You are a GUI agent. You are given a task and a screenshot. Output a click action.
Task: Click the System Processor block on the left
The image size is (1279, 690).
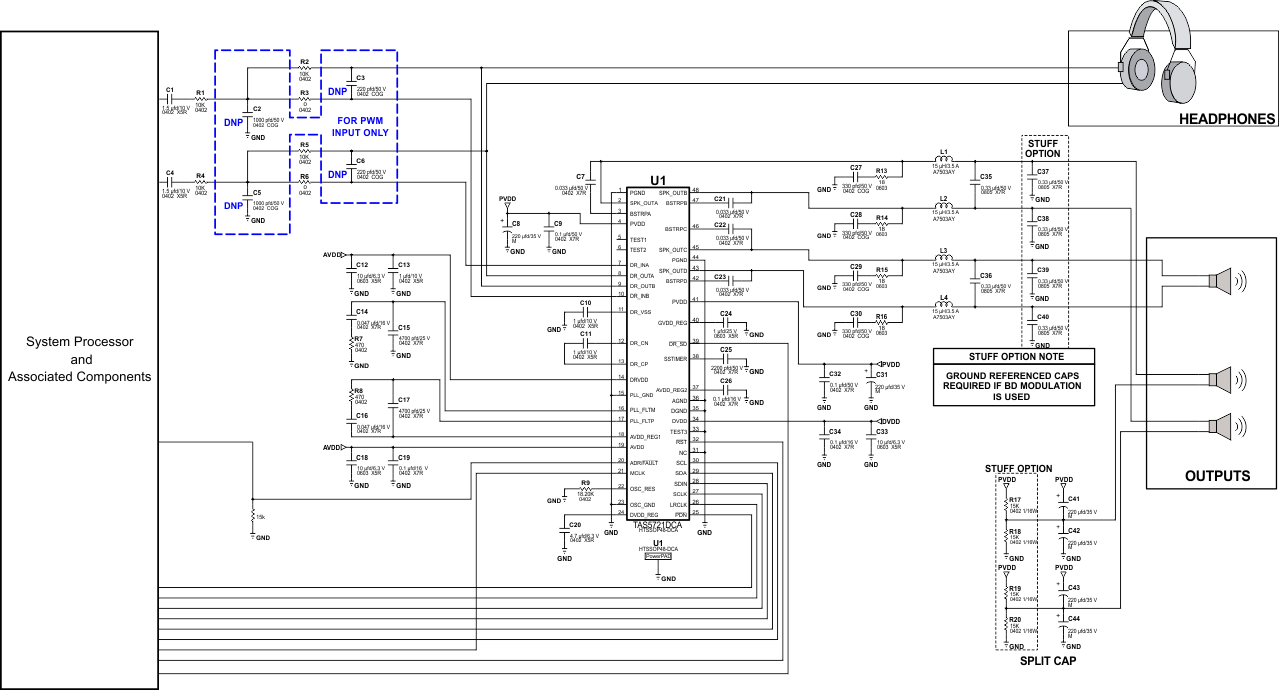[x=80, y=358]
